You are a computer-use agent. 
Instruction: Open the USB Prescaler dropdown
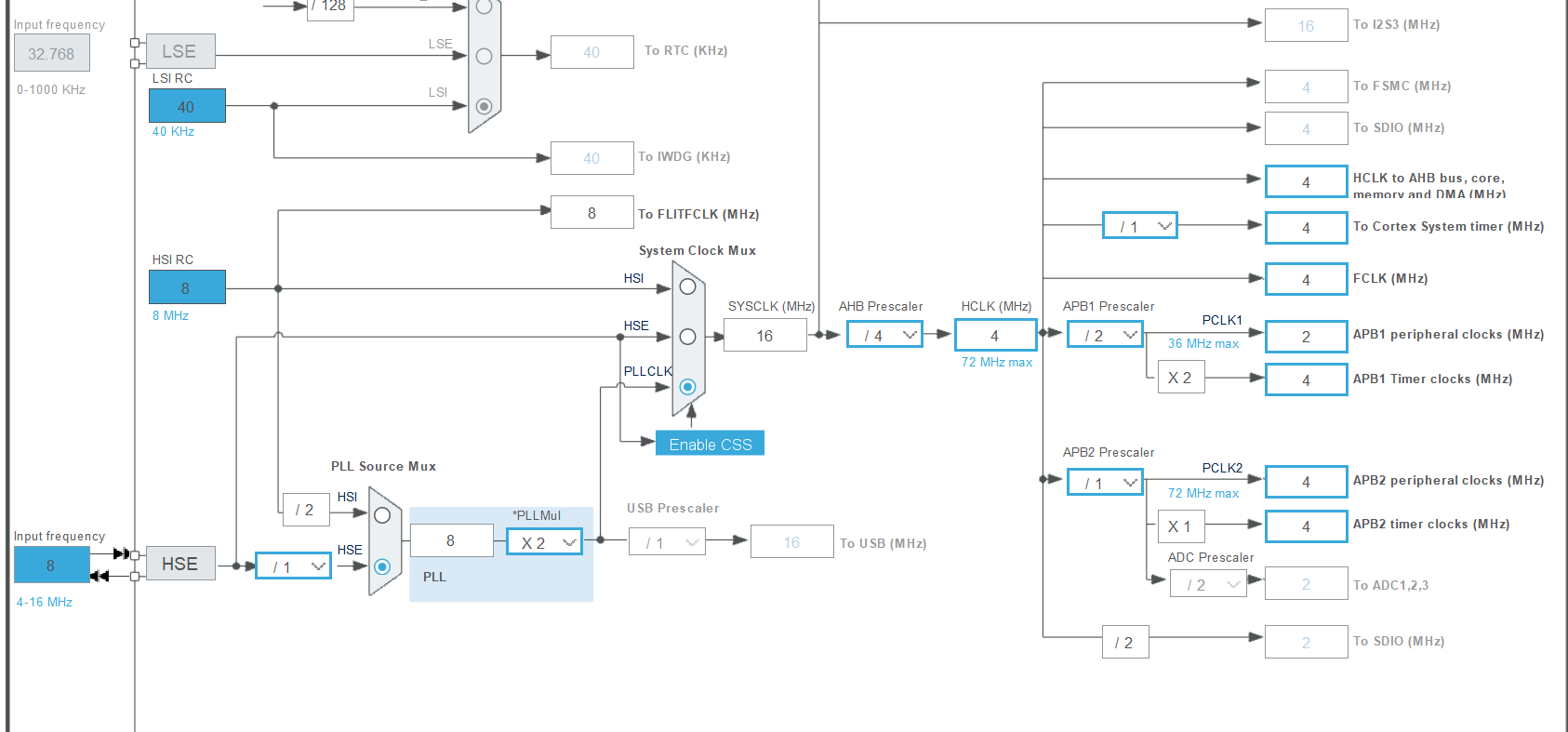click(x=667, y=542)
